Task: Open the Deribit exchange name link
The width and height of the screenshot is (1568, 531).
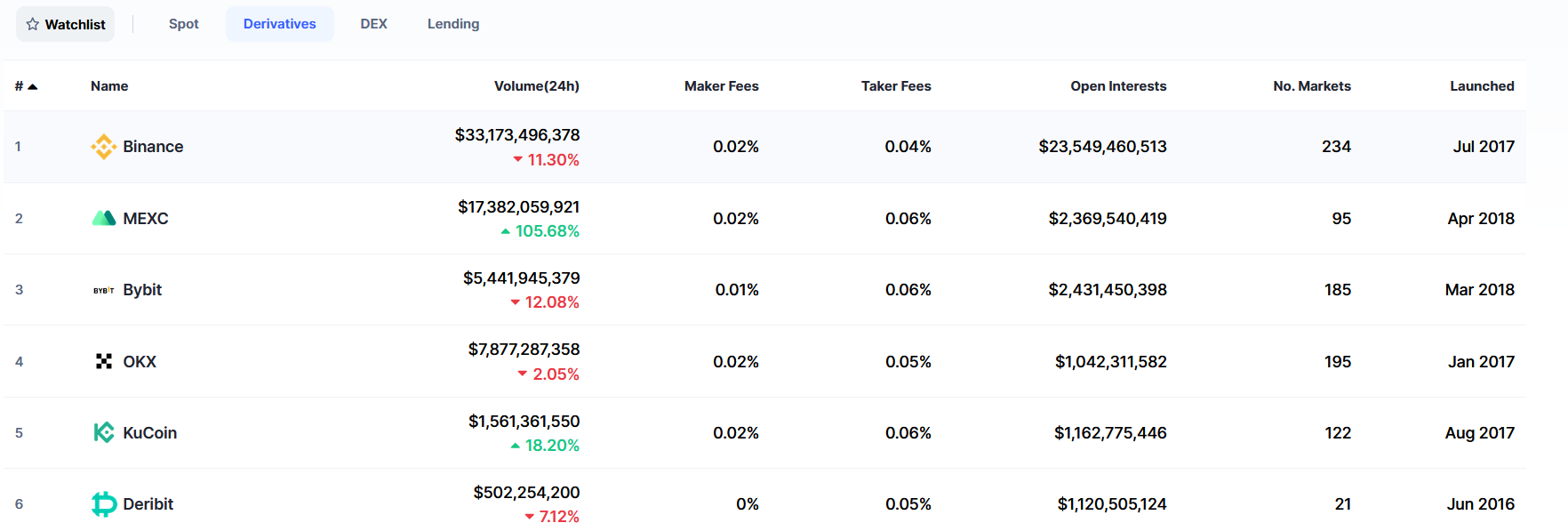Action: (148, 504)
